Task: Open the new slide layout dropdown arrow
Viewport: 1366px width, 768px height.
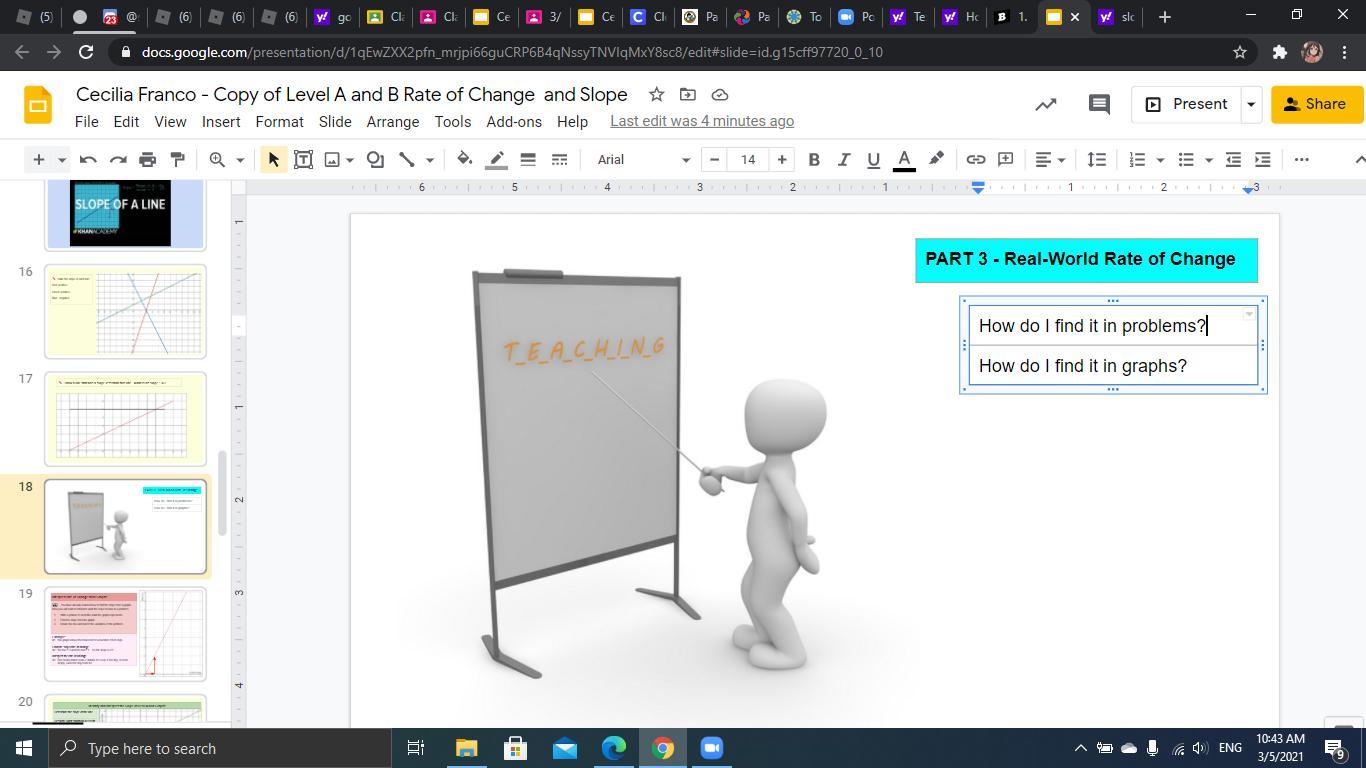Action: tap(61, 160)
